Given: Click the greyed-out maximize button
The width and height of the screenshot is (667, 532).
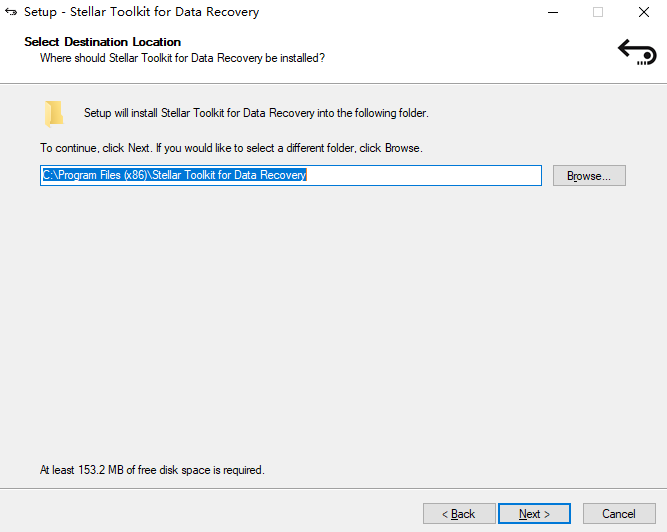Looking at the screenshot, I should (x=598, y=12).
